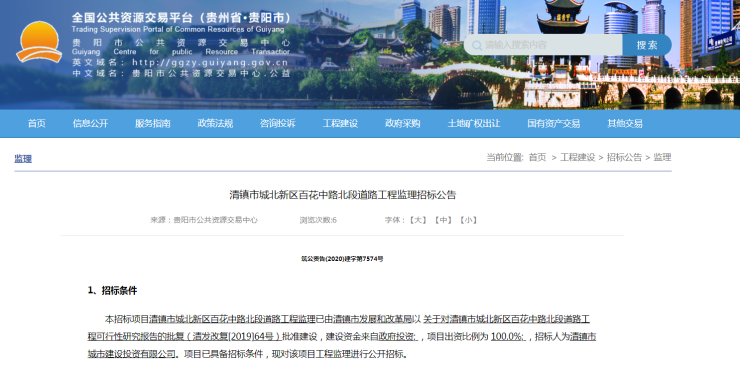Click the orange sun site logo
The height and width of the screenshot is (376, 740).
point(39,42)
